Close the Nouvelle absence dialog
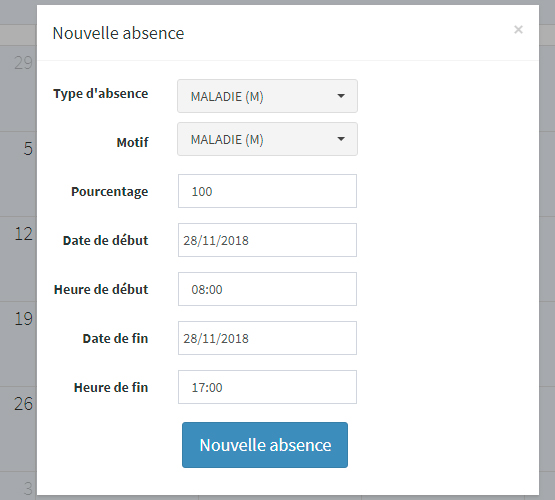Screen dimensions: 555x500 pyautogui.click(x=518, y=30)
